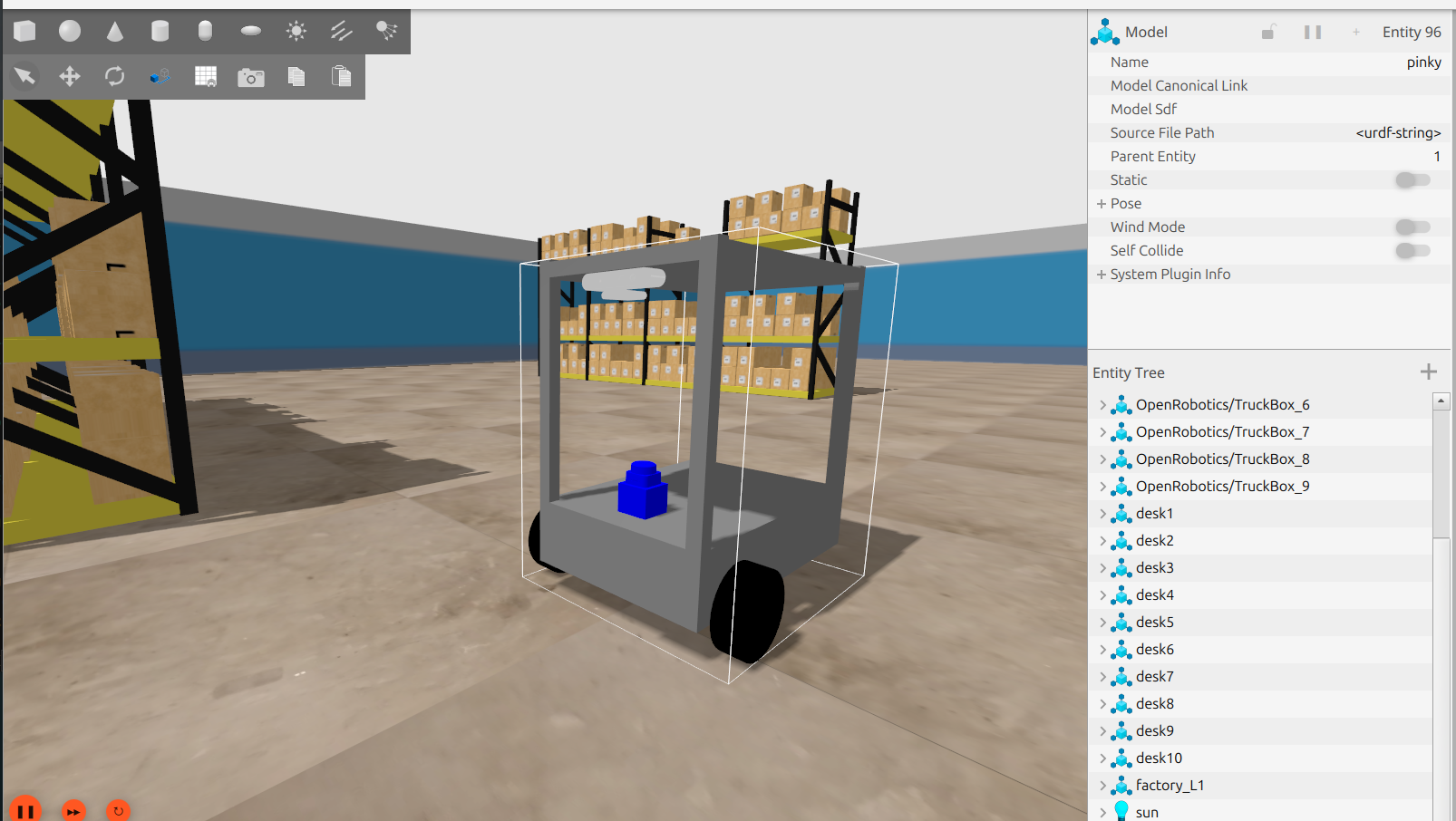Expand the desk1 tree node
Screen dimensions: 1456x821
[x=1103, y=514]
